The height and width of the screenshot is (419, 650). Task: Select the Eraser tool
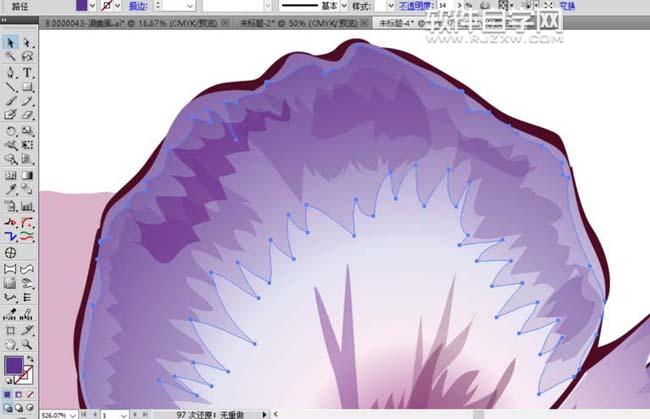27,115
